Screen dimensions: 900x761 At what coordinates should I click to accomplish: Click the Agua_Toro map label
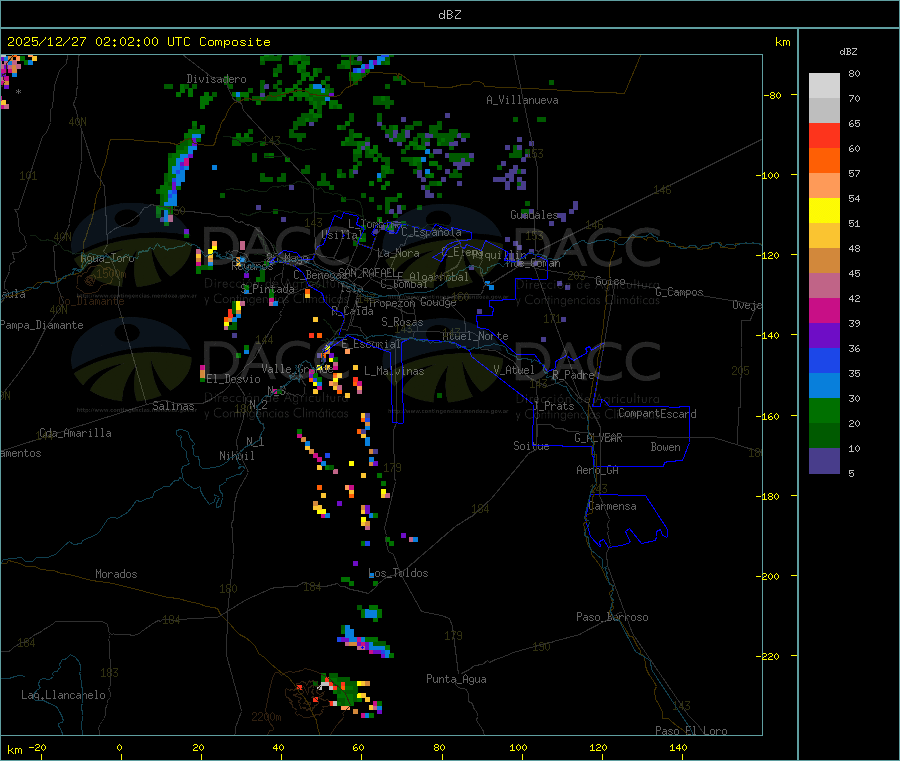coord(107,258)
